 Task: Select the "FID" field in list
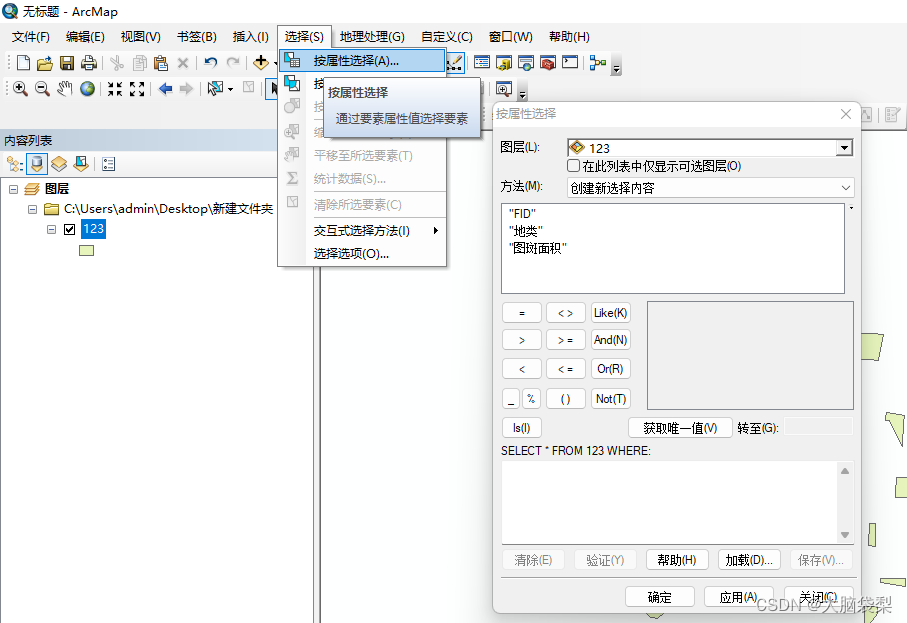coord(522,213)
